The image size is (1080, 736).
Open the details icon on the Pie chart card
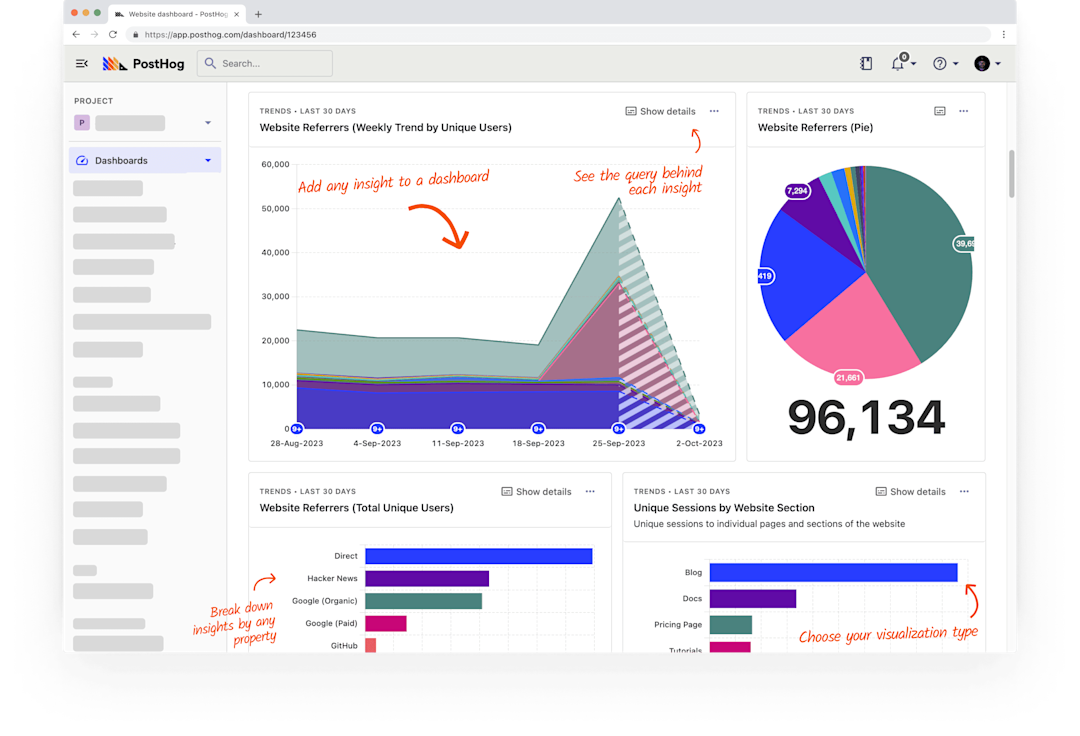(938, 111)
